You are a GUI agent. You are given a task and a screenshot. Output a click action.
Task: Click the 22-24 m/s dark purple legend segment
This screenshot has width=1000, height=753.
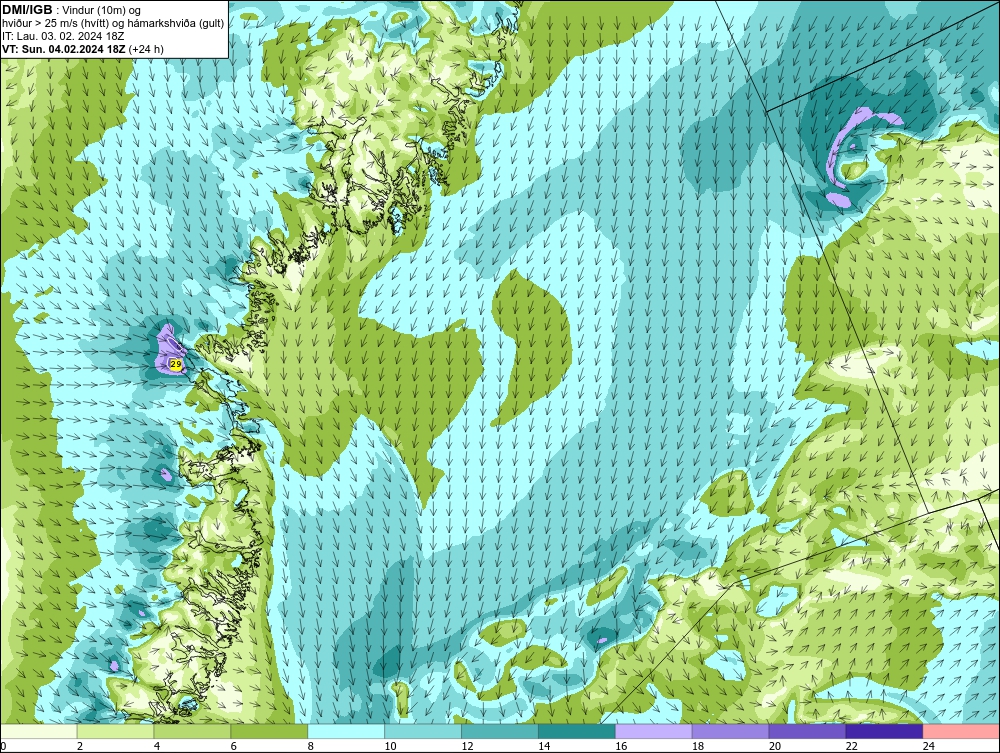pyautogui.click(x=885, y=731)
